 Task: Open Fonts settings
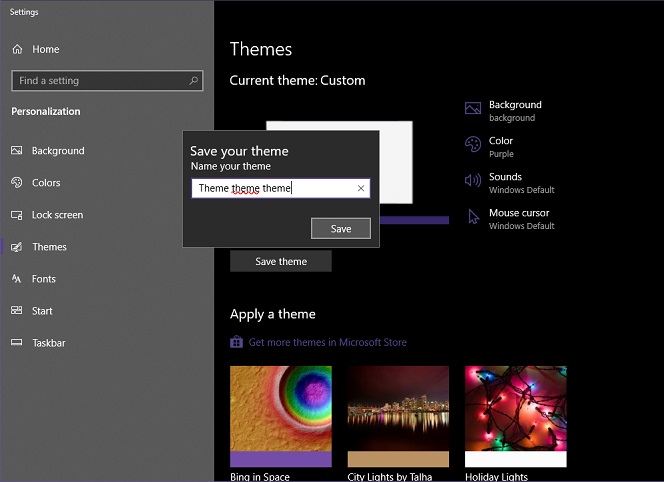tap(44, 279)
